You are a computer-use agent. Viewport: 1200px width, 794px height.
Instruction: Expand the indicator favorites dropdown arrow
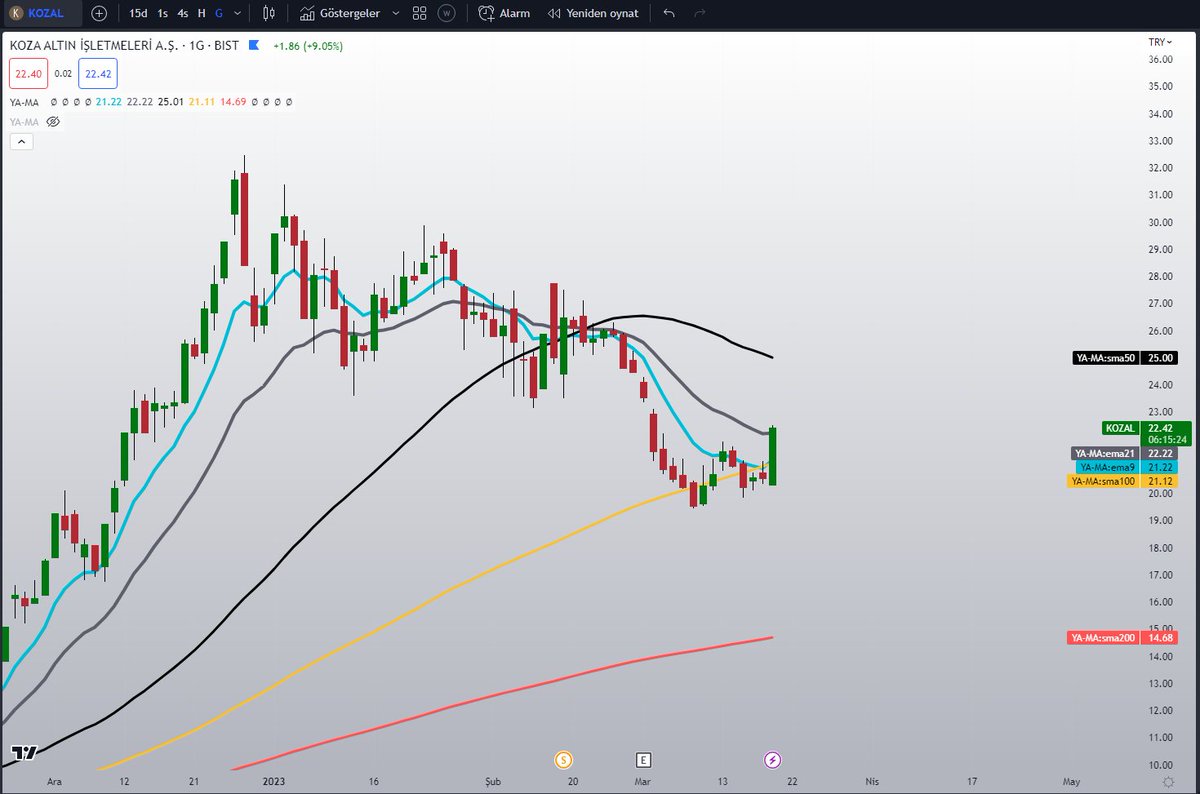click(x=396, y=14)
